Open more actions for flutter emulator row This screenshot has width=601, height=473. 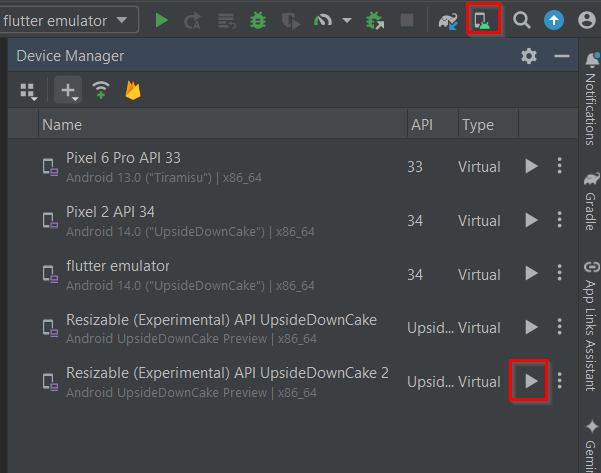pyautogui.click(x=560, y=273)
